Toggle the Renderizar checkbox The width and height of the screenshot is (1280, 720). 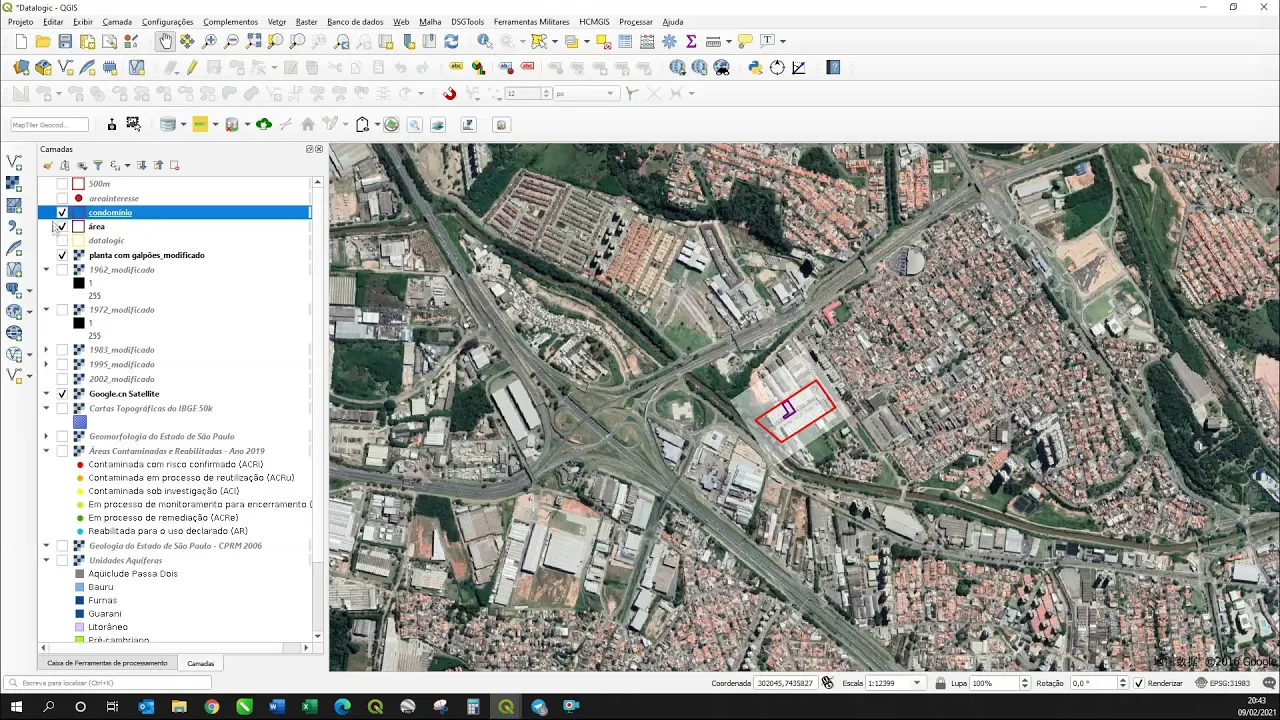[1138, 683]
